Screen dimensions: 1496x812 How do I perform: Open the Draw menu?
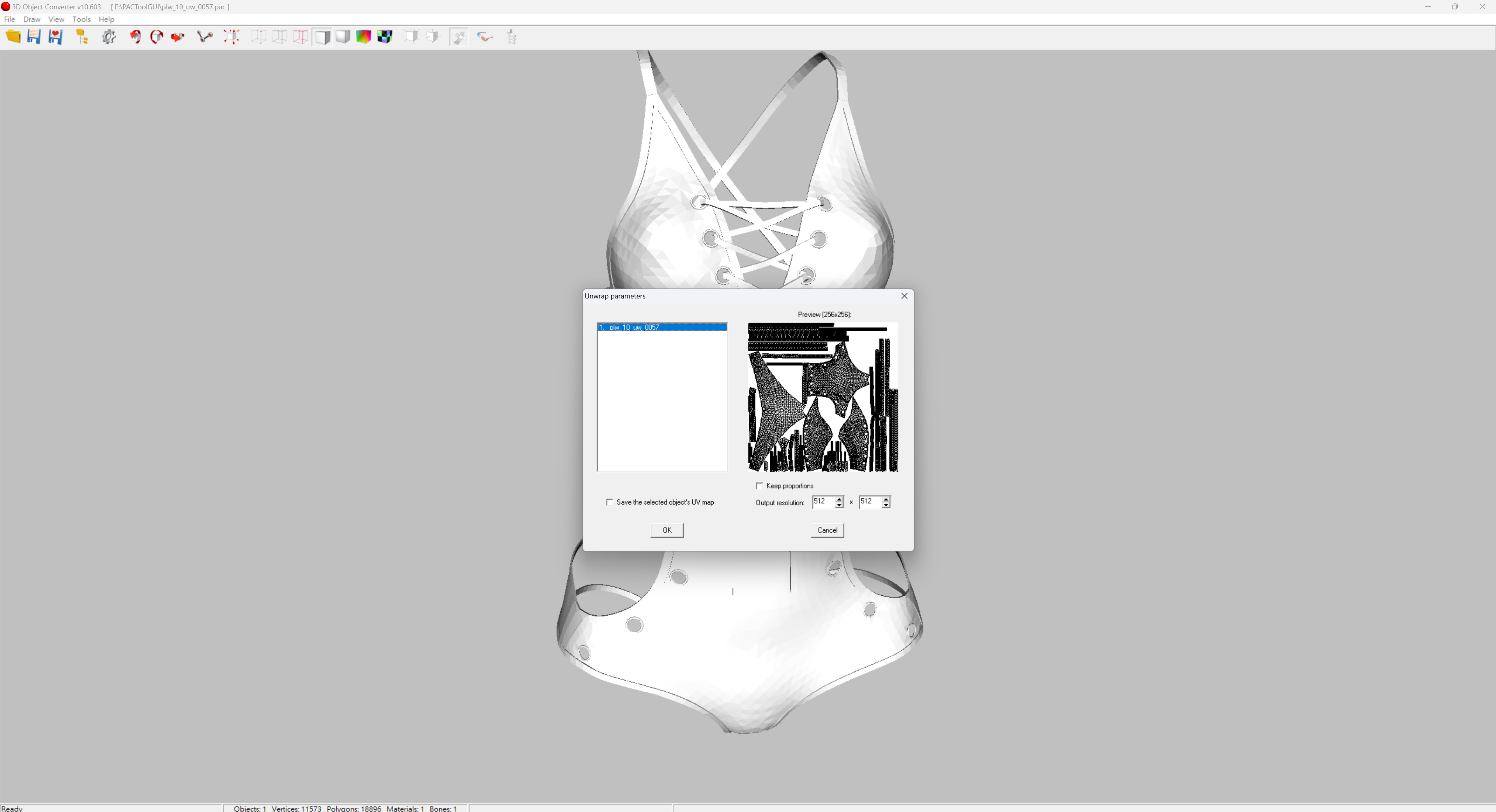(x=31, y=19)
